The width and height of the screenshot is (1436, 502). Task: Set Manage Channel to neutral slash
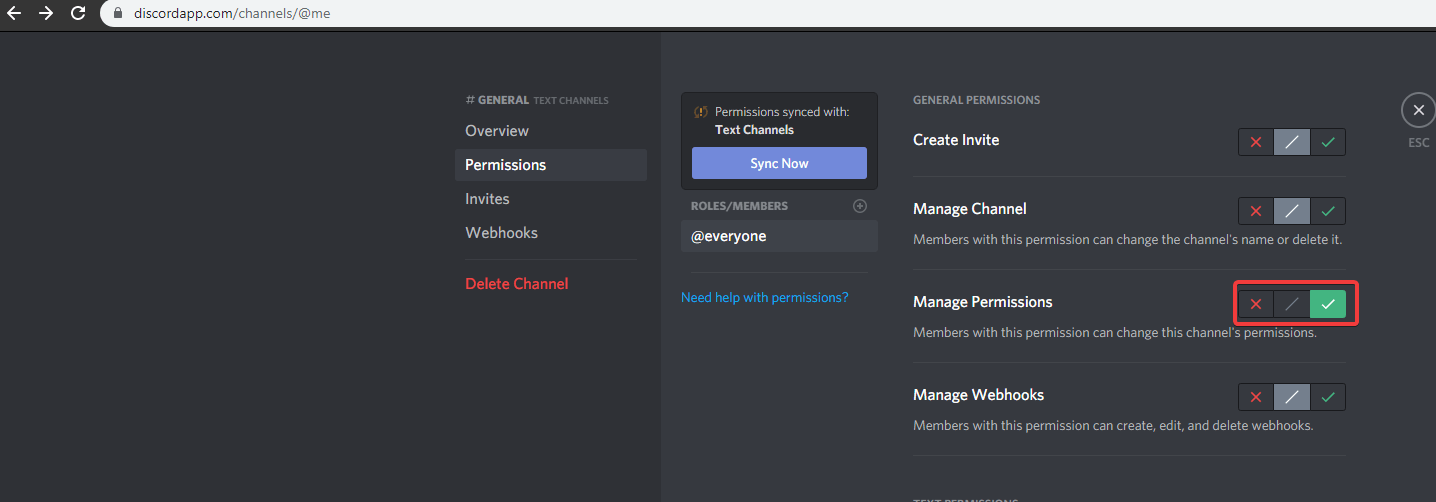[1292, 211]
